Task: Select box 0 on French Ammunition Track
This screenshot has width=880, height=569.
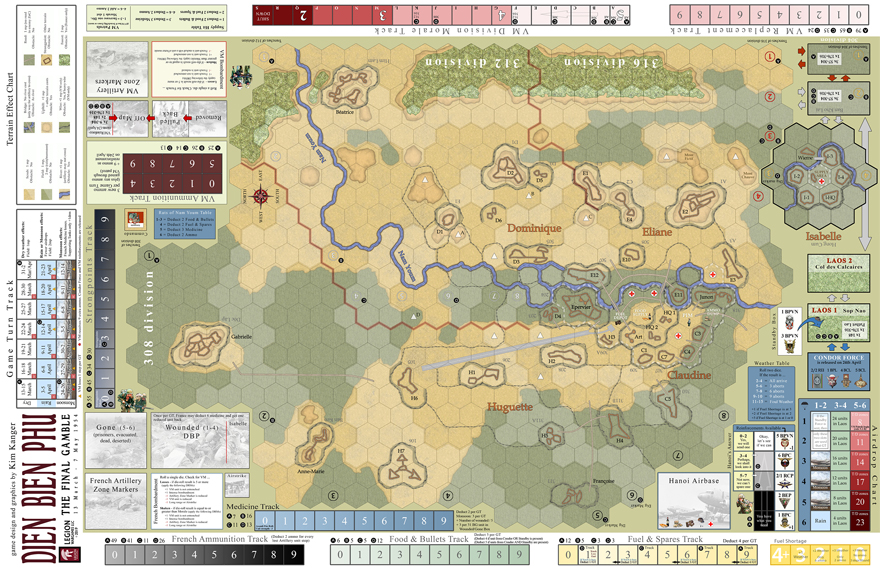Action: click(x=114, y=554)
